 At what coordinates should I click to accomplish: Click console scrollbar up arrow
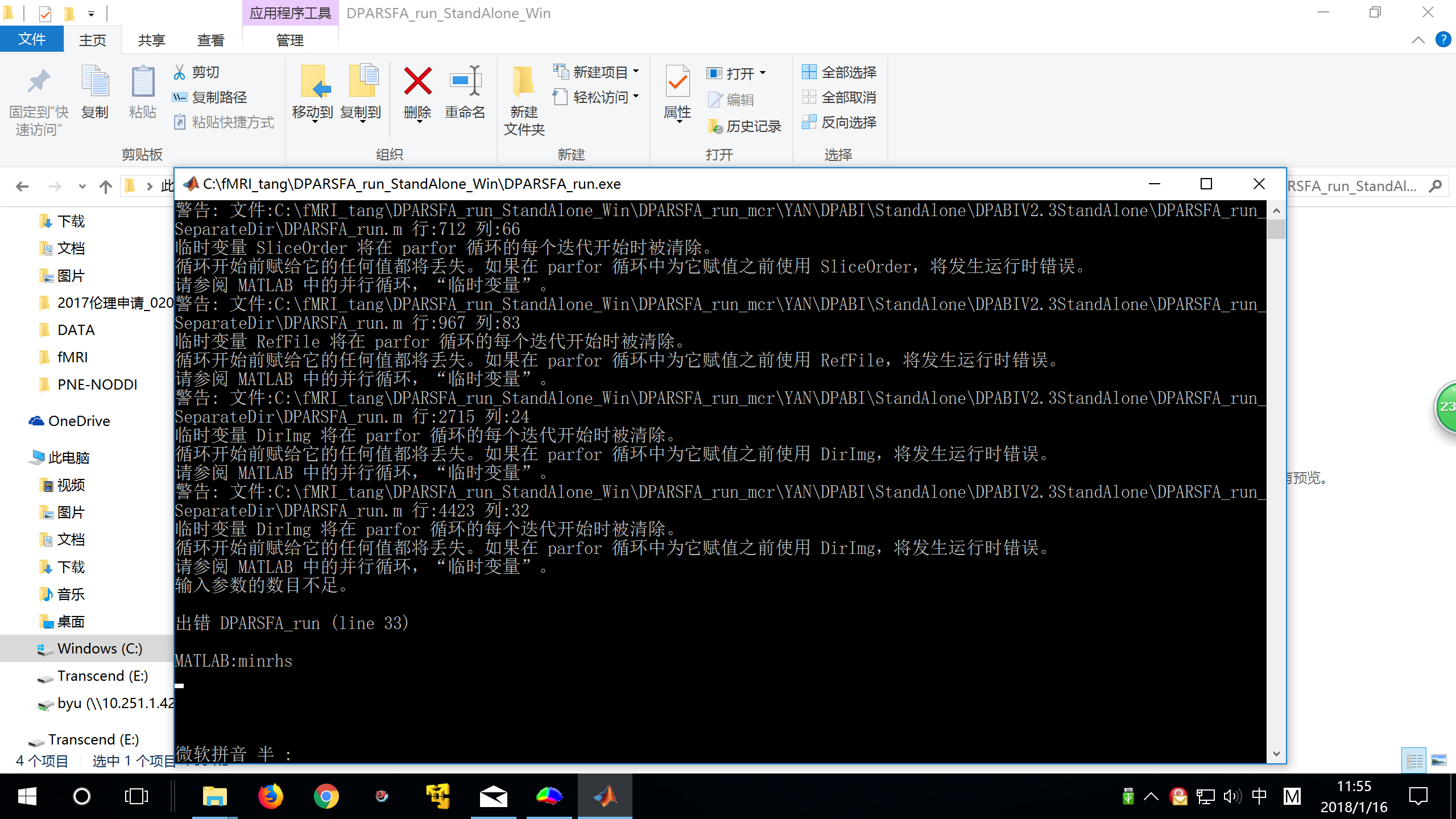click(1276, 210)
